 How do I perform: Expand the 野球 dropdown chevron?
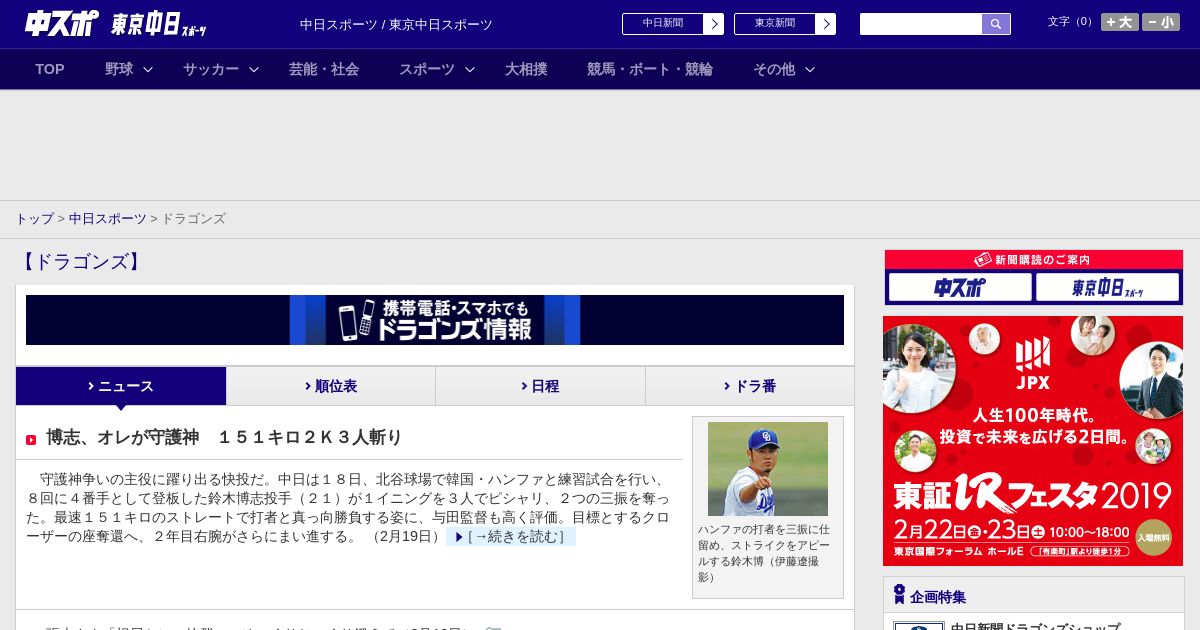tap(148, 69)
